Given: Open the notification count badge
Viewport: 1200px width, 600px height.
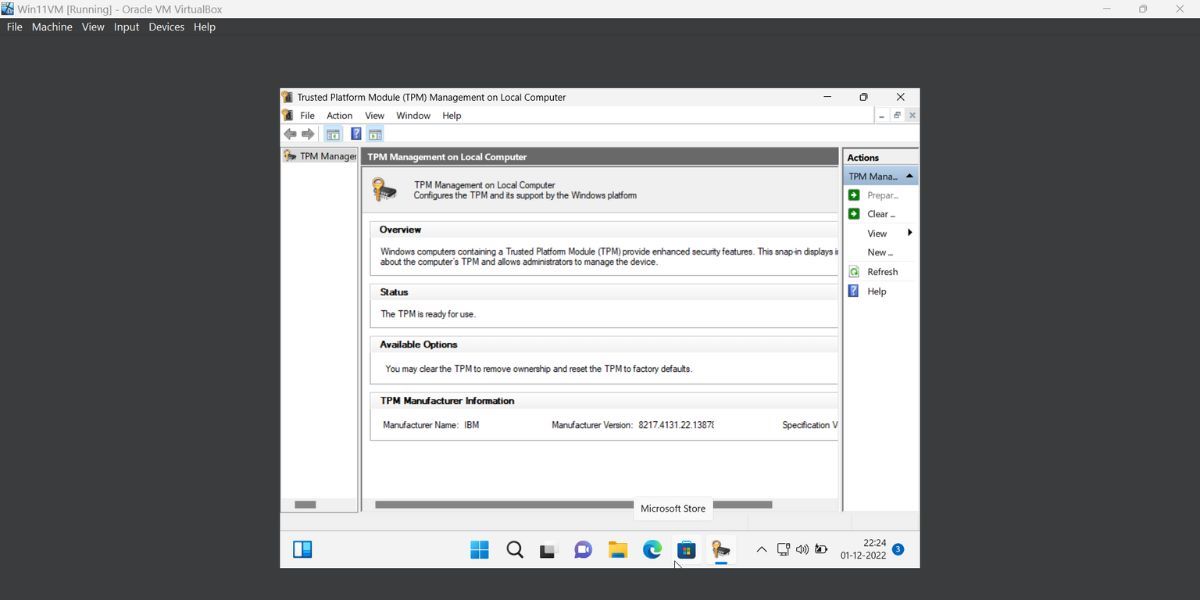Looking at the screenshot, I should [898, 549].
